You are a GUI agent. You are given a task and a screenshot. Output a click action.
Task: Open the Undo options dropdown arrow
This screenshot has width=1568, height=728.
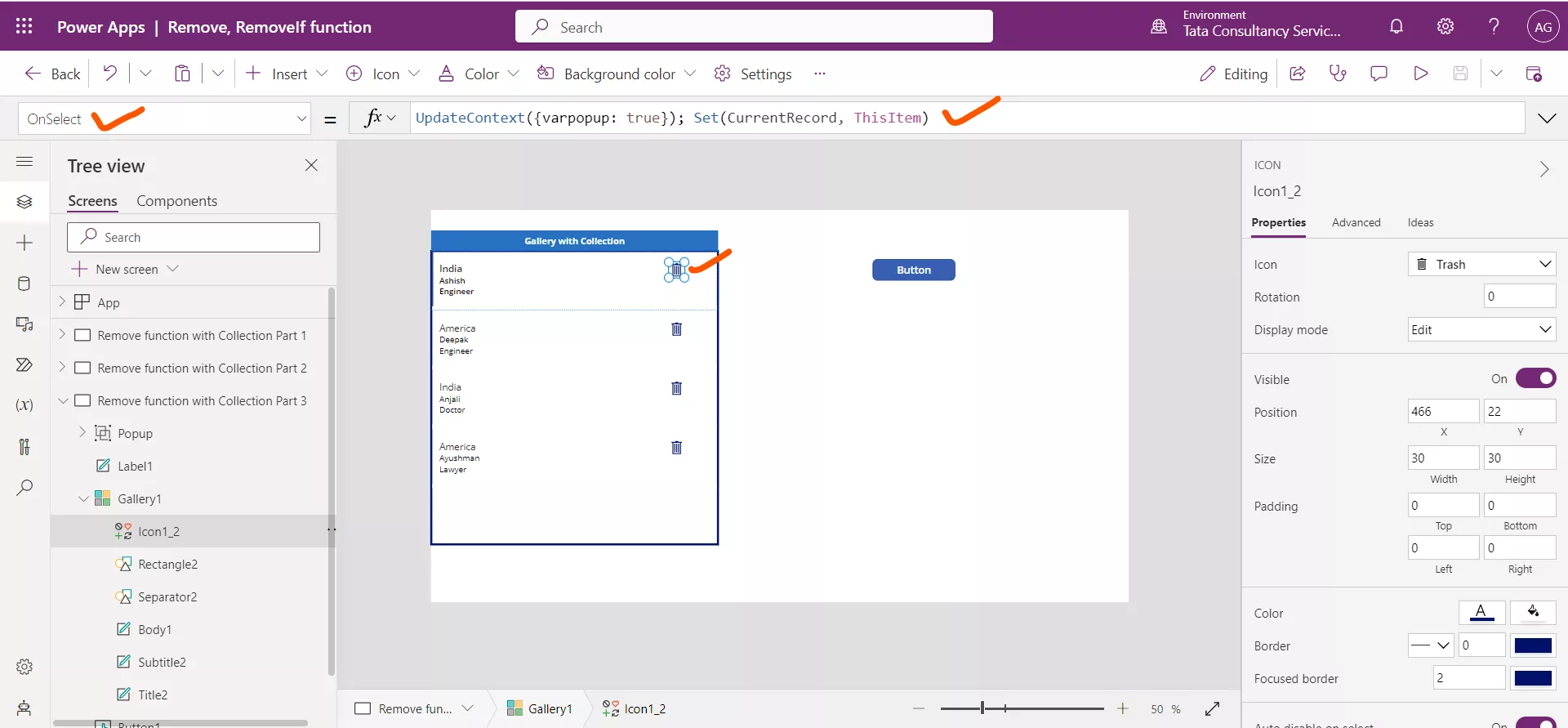[x=145, y=74]
